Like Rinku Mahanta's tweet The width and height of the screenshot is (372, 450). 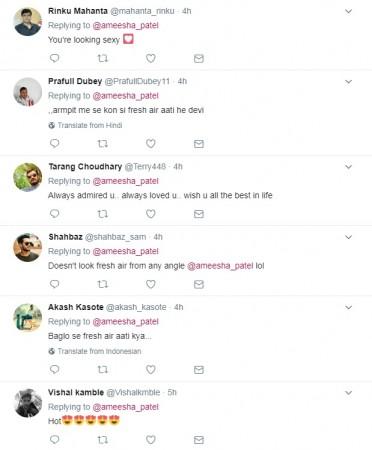151,58
